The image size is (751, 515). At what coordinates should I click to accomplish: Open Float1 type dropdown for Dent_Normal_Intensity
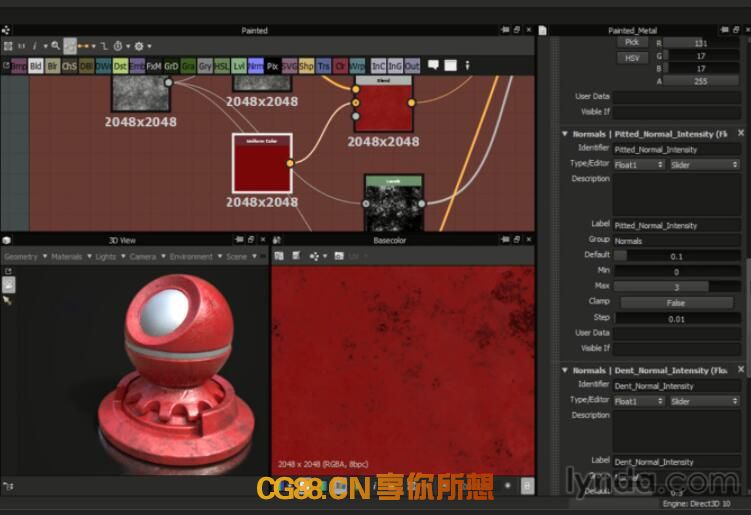639,401
